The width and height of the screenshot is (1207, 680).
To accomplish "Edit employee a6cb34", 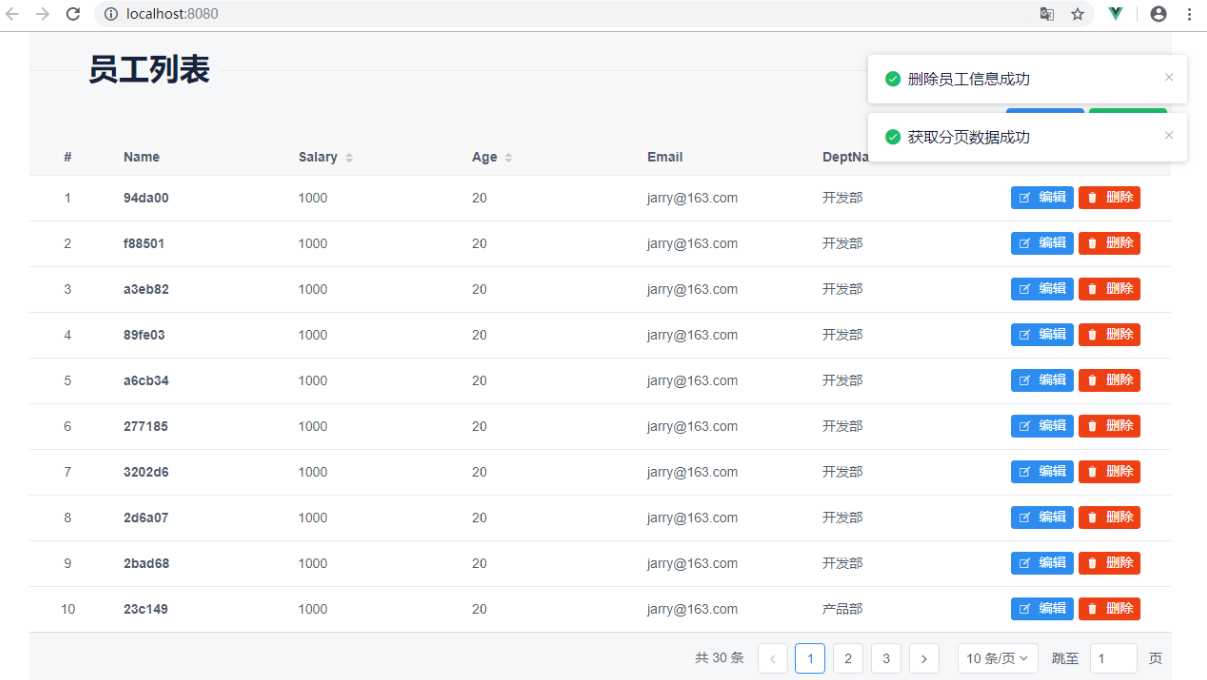I will (x=1042, y=380).
